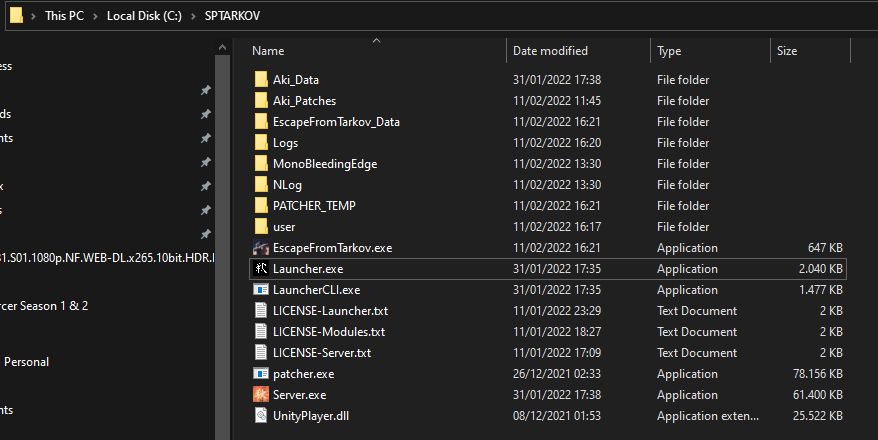This screenshot has width=878, height=440.
Task: Select the EscapeFromTarkov_Data folder icon
Action: point(261,121)
